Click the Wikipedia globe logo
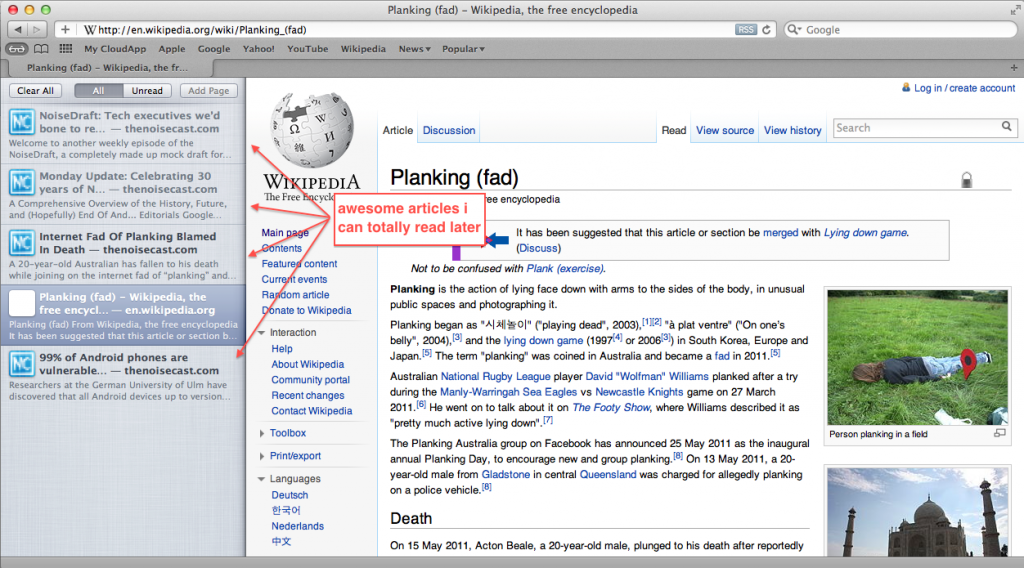This screenshot has height=568, width=1024. click(312, 129)
